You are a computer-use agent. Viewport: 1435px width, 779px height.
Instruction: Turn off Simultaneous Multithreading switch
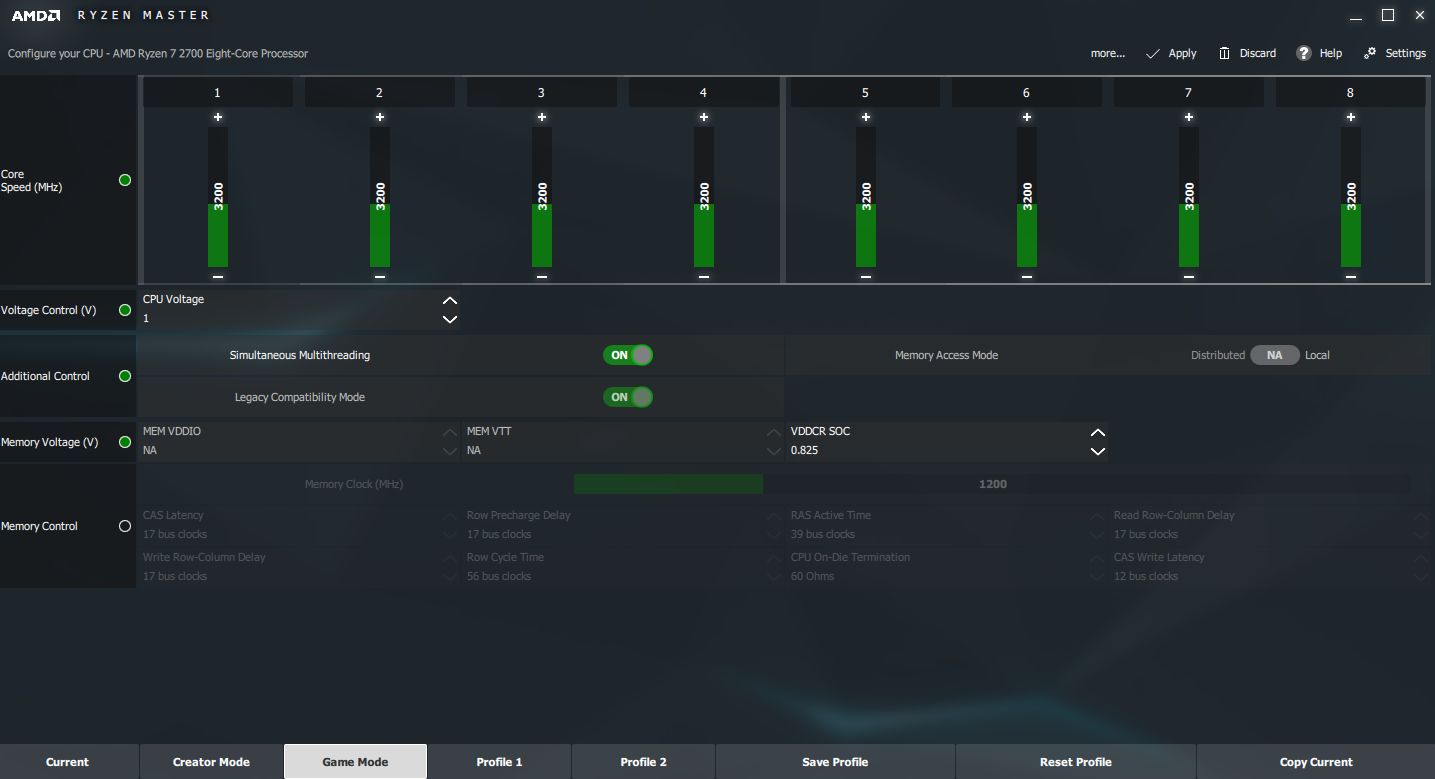click(628, 355)
